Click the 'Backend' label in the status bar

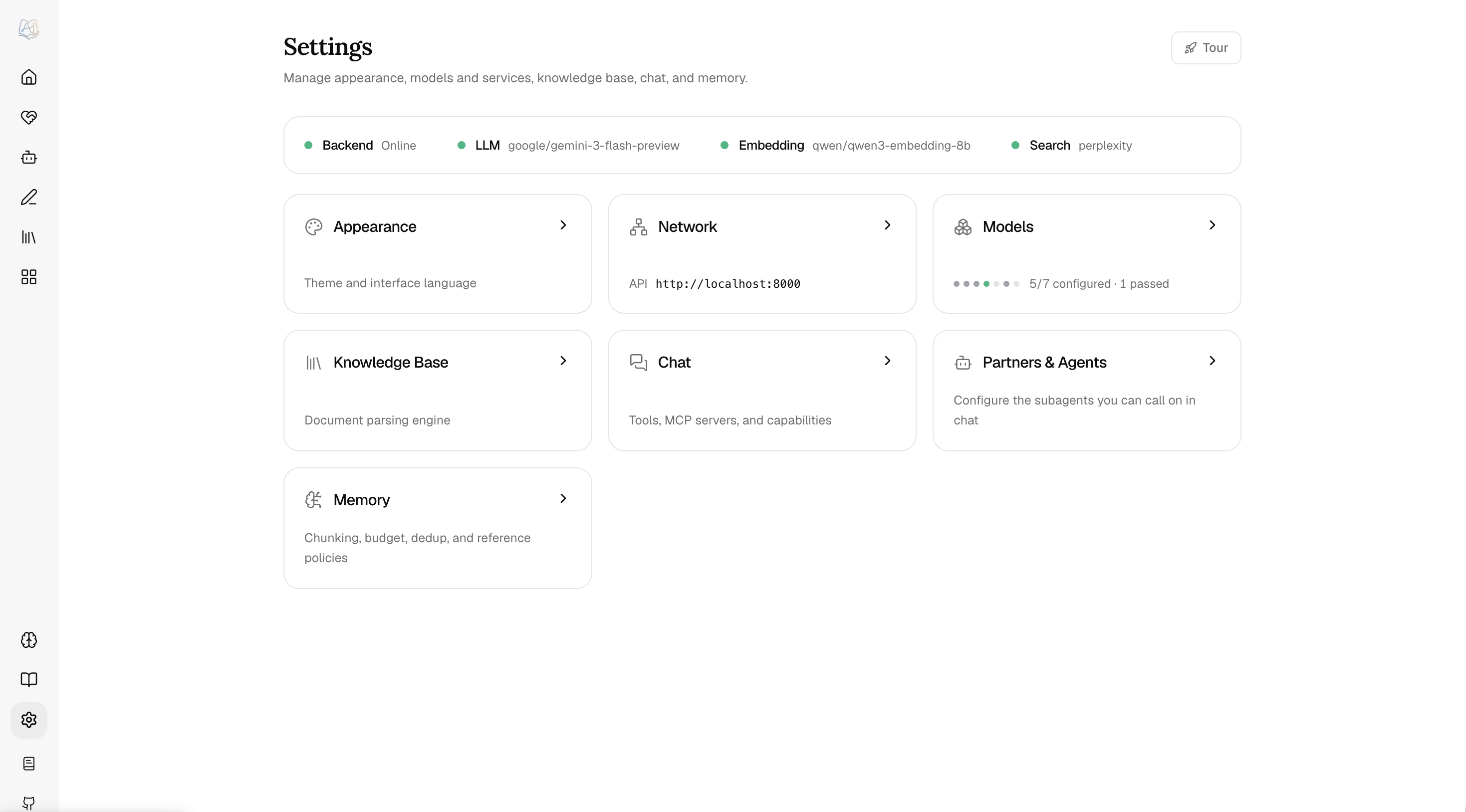(x=347, y=145)
